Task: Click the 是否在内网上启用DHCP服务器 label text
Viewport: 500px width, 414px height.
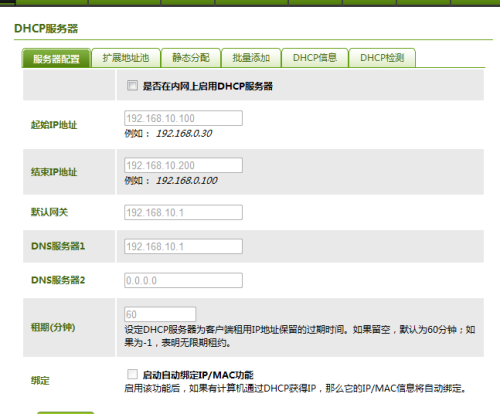Action: pyautogui.click(x=208, y=86)
